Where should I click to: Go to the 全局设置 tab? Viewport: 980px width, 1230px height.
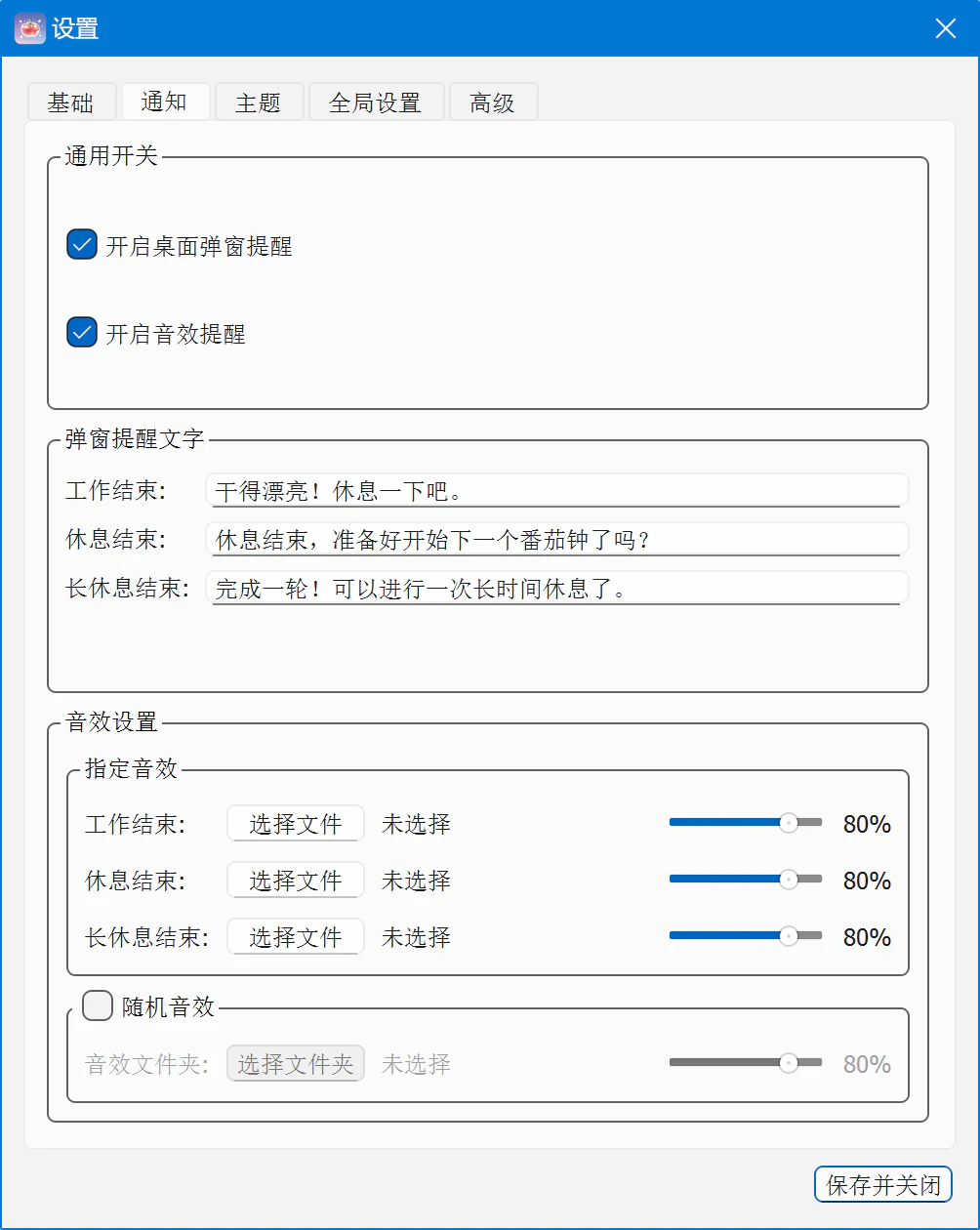376,102
